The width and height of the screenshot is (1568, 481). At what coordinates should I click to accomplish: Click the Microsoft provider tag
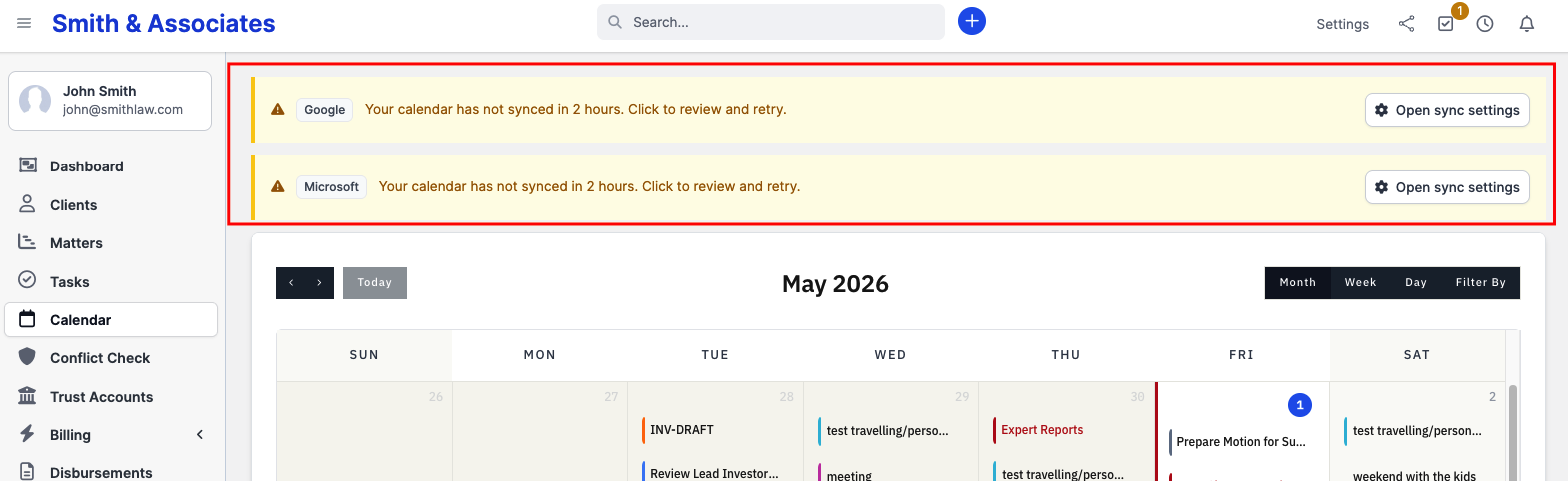tap(331, 187)
